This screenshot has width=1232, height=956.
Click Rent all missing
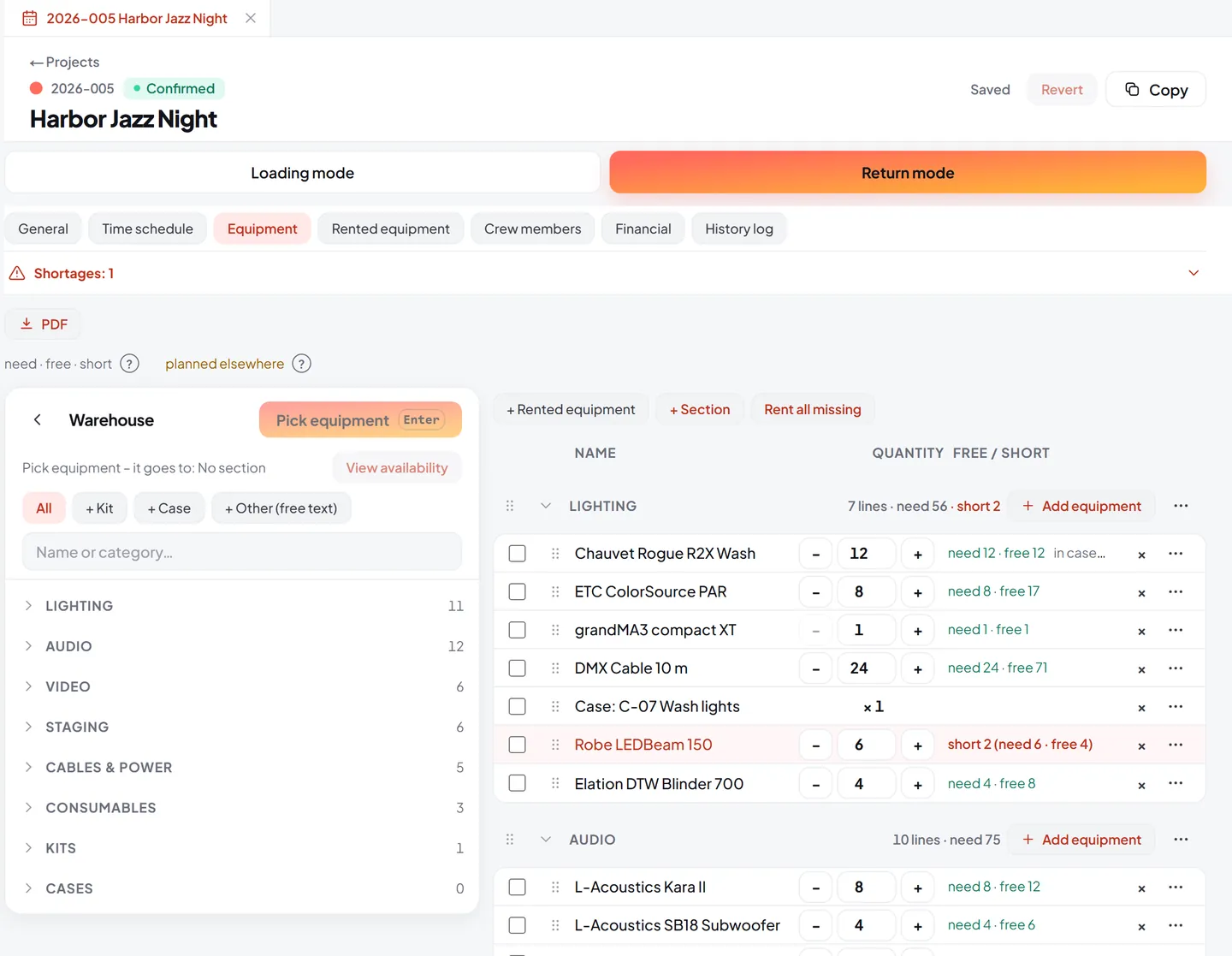tap(813, 410)
